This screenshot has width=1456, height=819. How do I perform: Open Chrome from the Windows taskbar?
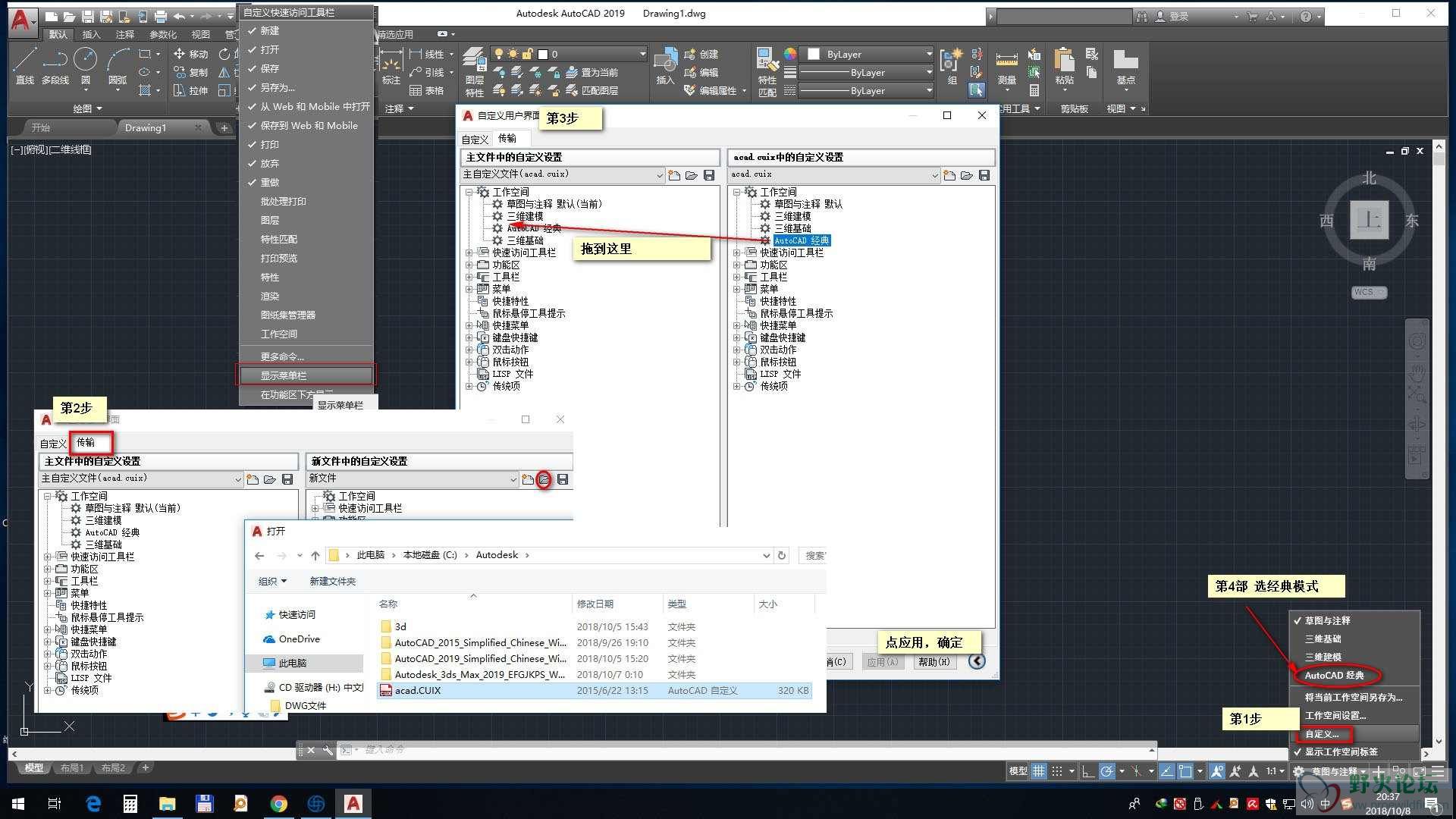[x=278, y=803]
